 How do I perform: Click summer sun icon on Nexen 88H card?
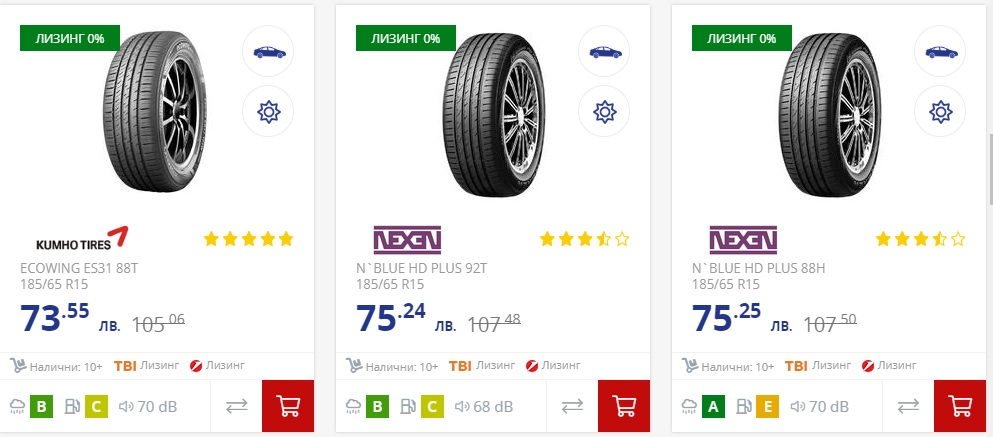click(940, 111)
